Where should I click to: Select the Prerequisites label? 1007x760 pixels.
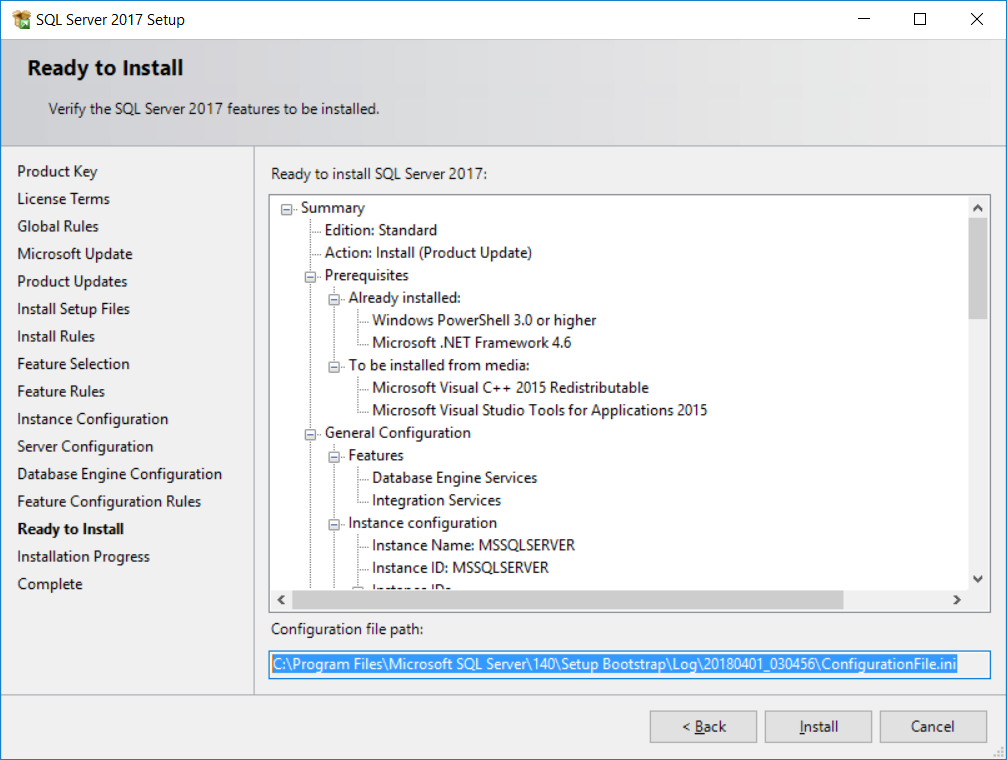(x=367, y=276)
